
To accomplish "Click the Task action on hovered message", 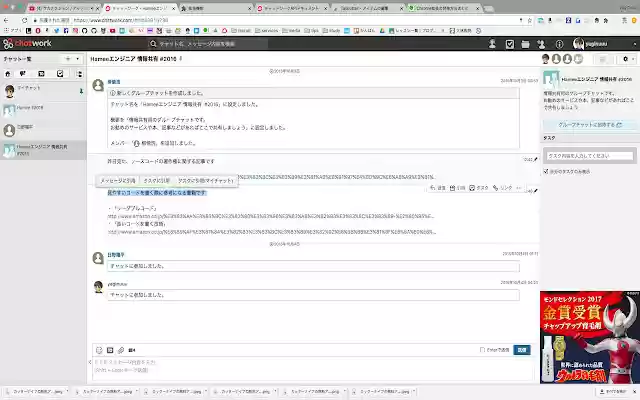I will point(479,188).
